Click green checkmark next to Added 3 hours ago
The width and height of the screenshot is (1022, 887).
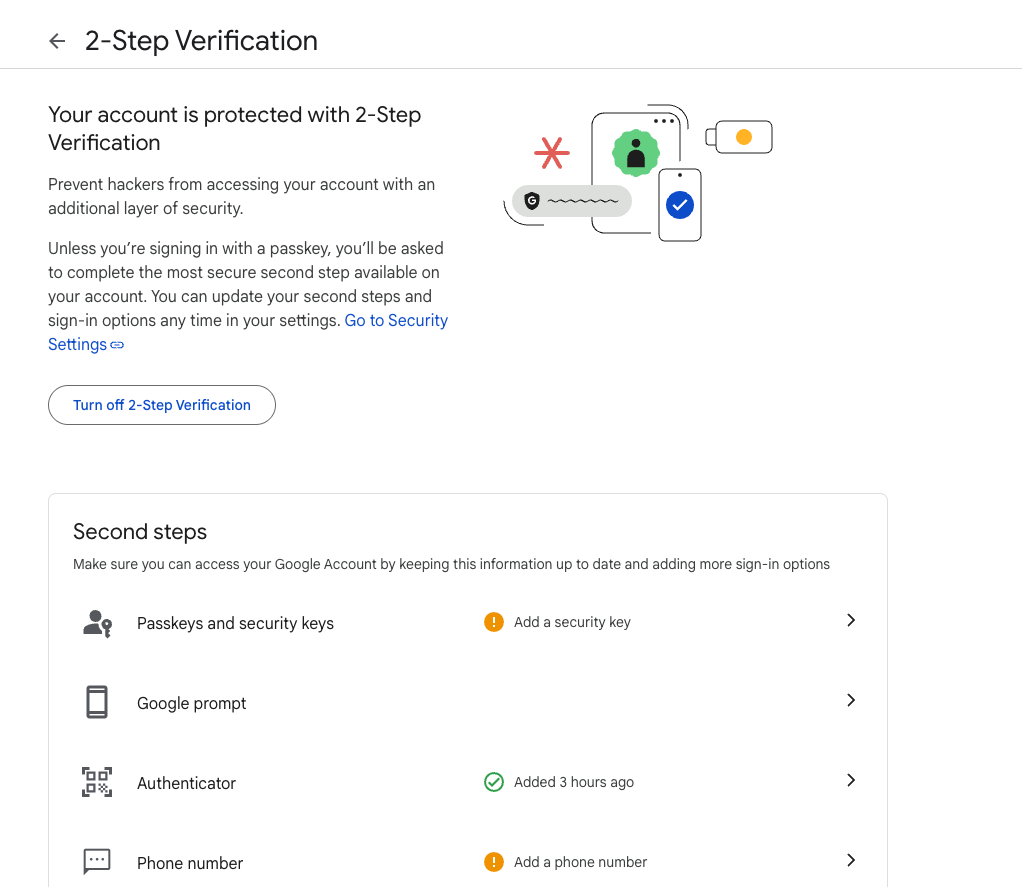pyautogui.click(x=493, y=782)
